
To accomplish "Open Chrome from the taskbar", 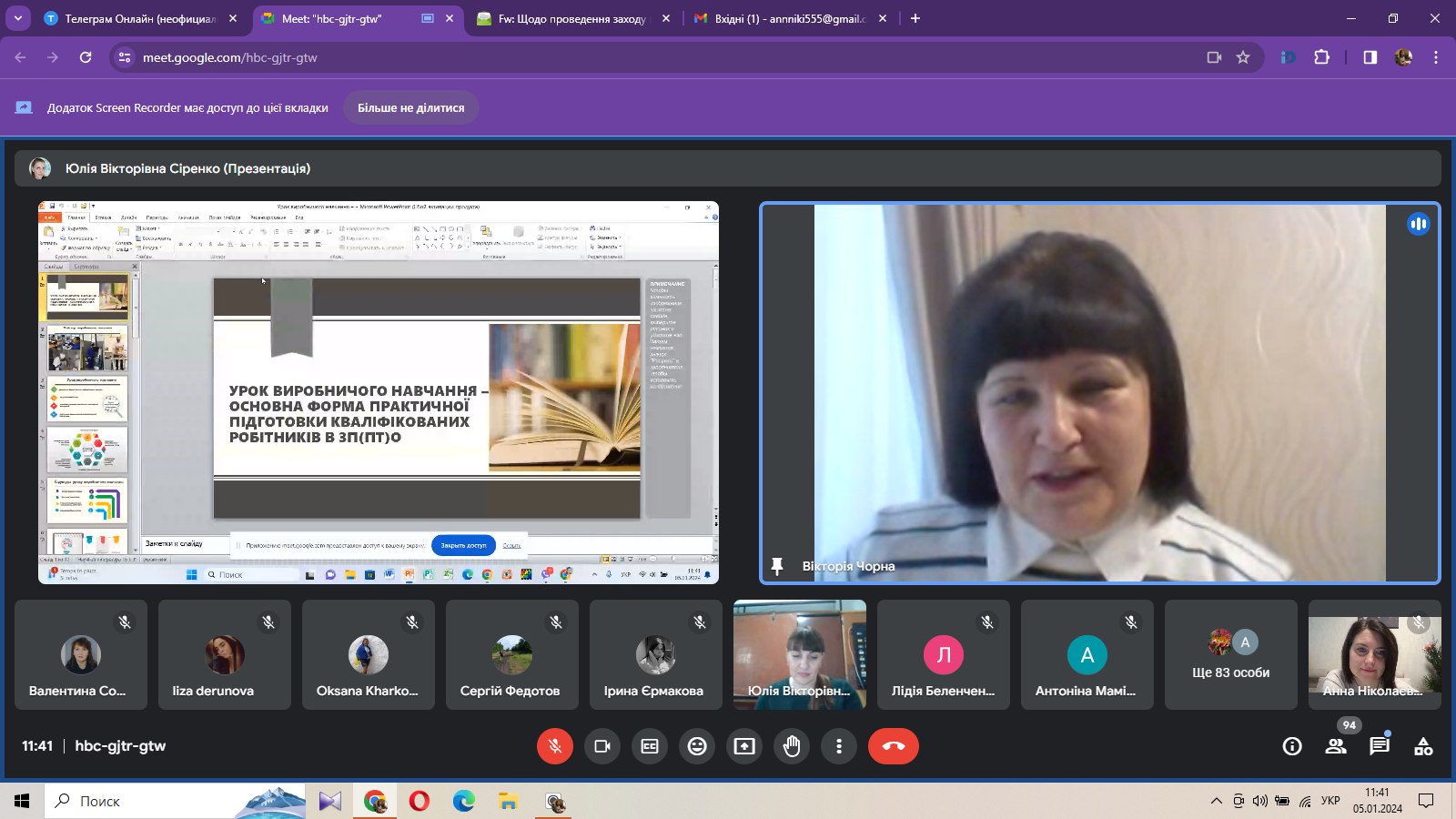I will 374,801.
